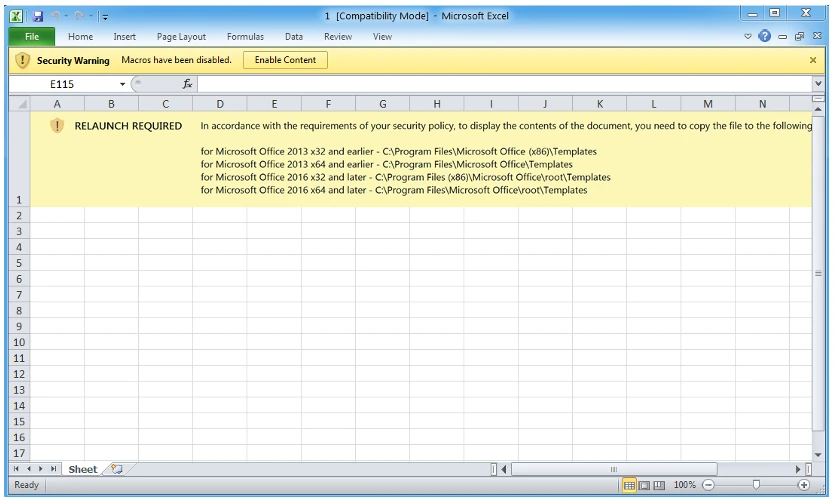834x501 pixels.
Task: Click the Select All corner triangle
Action: [x=22, y=104]
